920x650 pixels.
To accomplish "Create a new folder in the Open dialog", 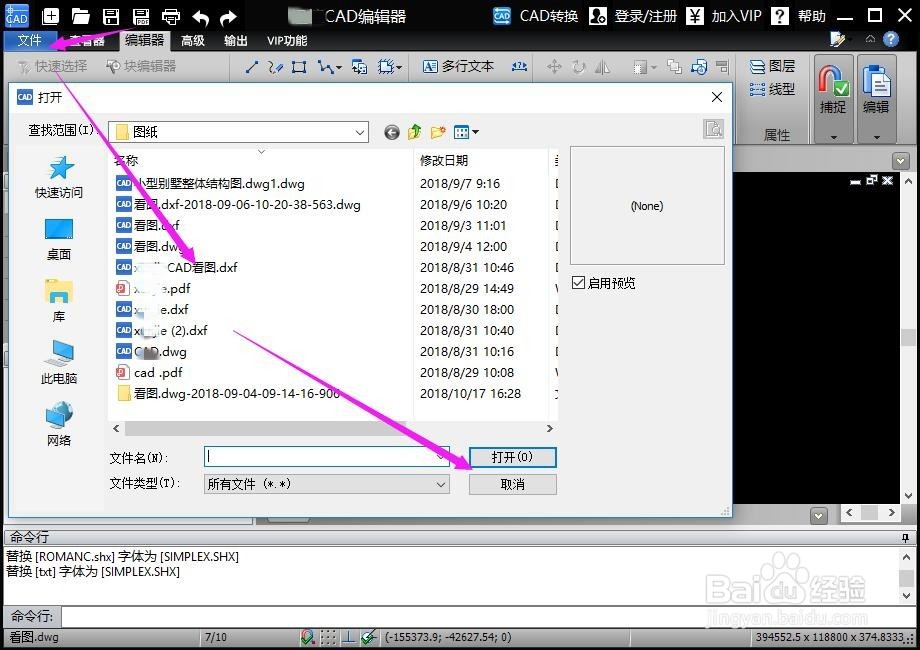I will tap(437, 131).
